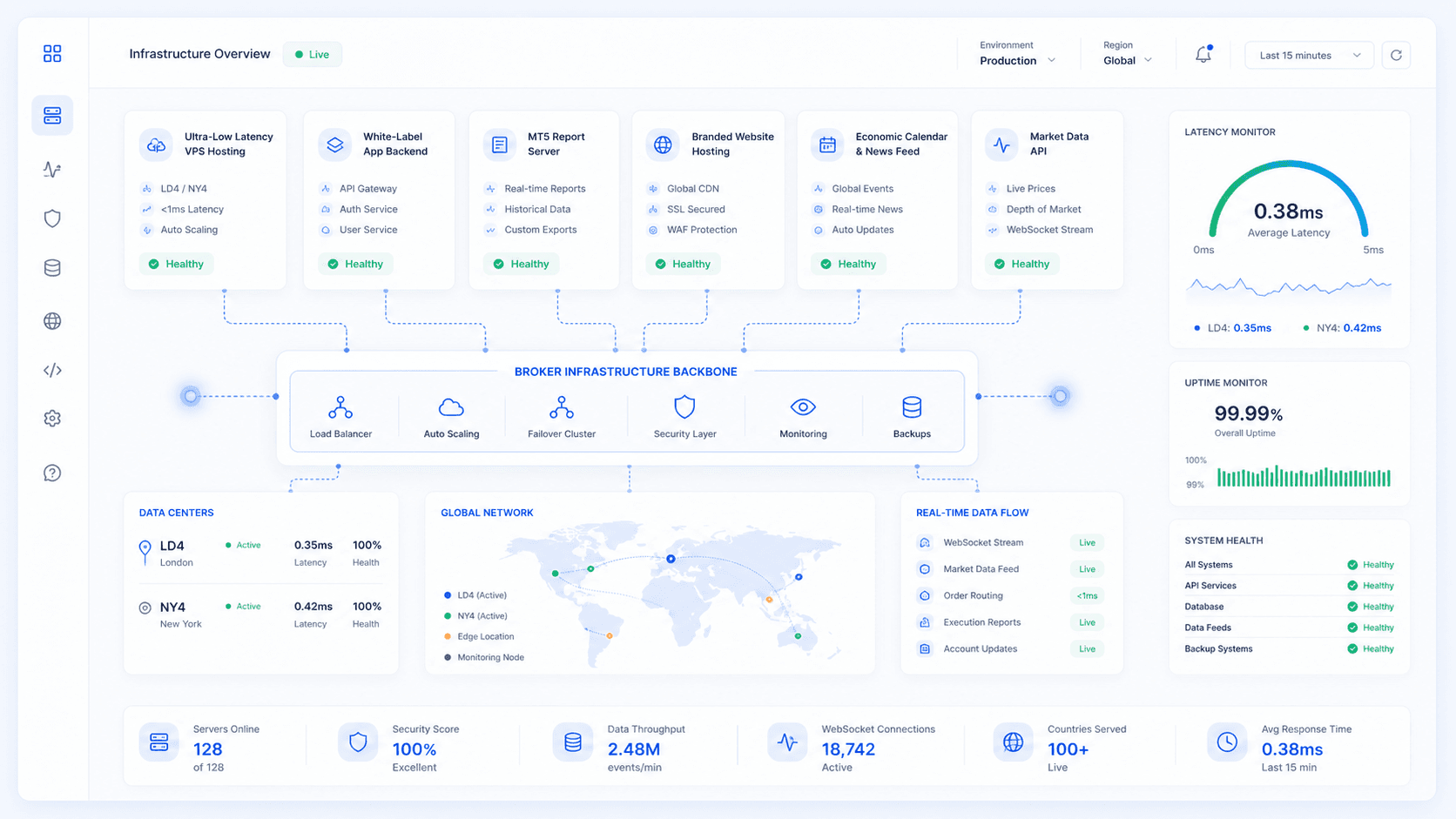1456x819 pixels.
Task: Open the Environment Production dropdown
Action: [1017, 54]
